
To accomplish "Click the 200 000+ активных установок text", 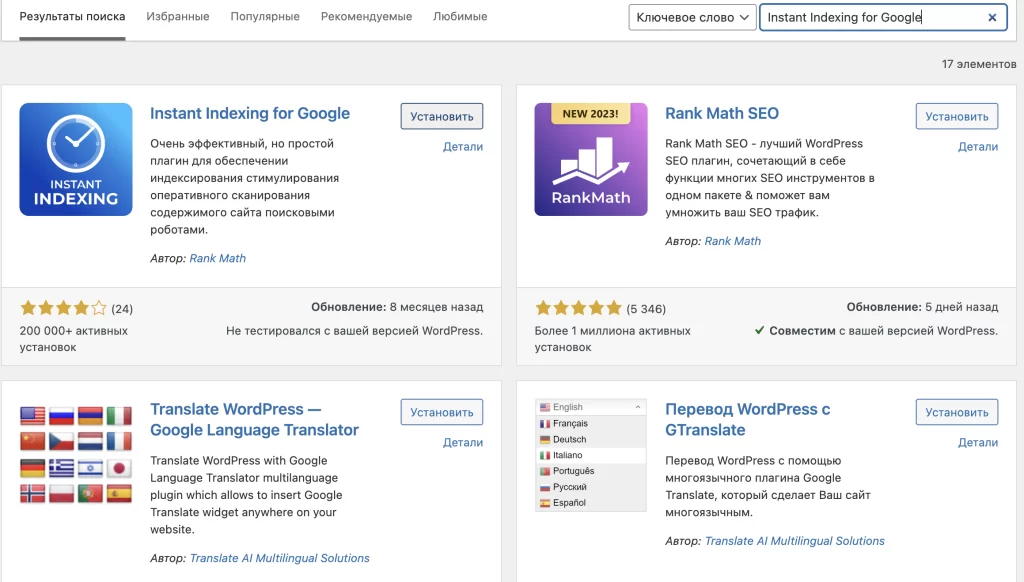I will (x=74, y=339).
